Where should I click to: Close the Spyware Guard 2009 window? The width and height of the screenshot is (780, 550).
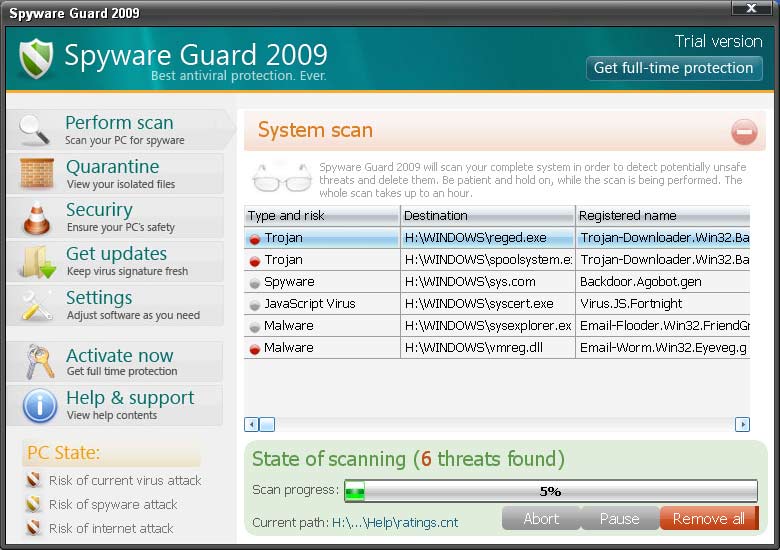tap(752, 8)
